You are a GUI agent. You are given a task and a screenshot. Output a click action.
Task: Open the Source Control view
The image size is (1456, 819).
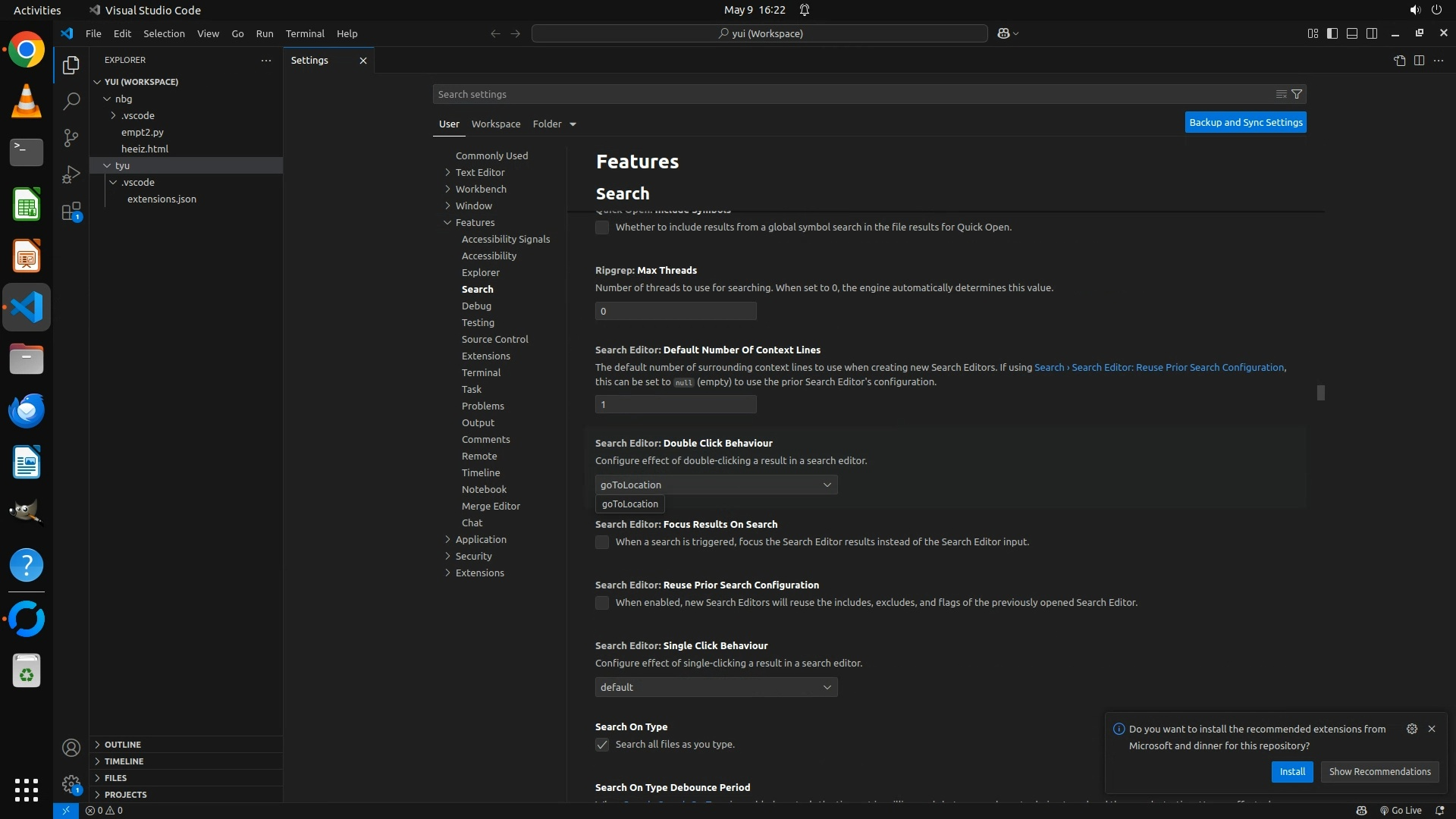tap(71, 137)
